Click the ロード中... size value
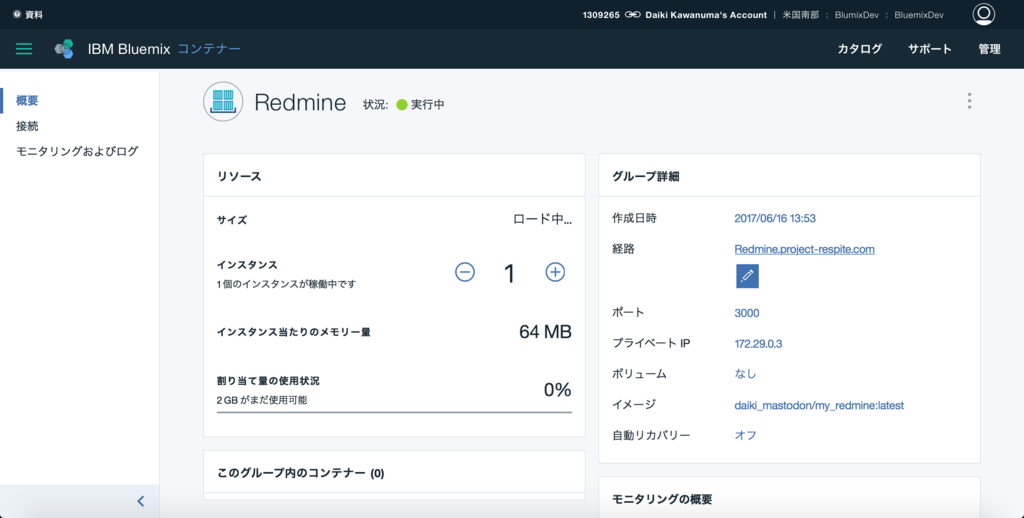 (x=542, y=219)
